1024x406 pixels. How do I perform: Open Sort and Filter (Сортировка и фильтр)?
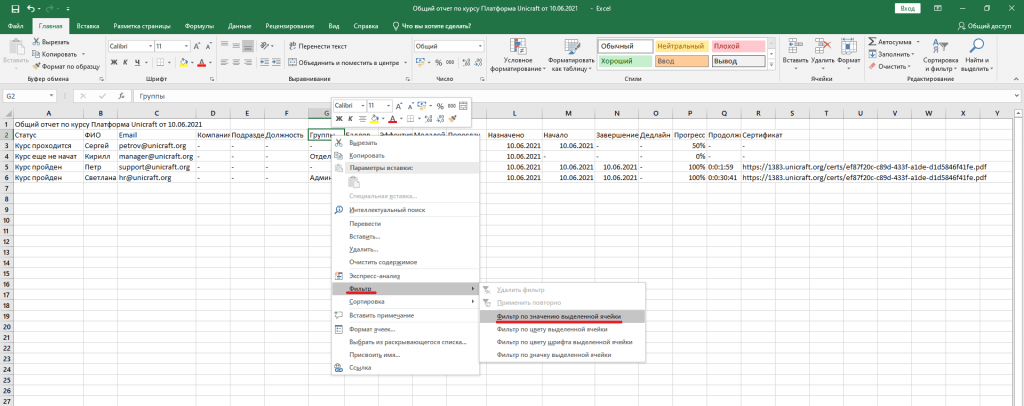pyautogui.click(x=940, y=55)
